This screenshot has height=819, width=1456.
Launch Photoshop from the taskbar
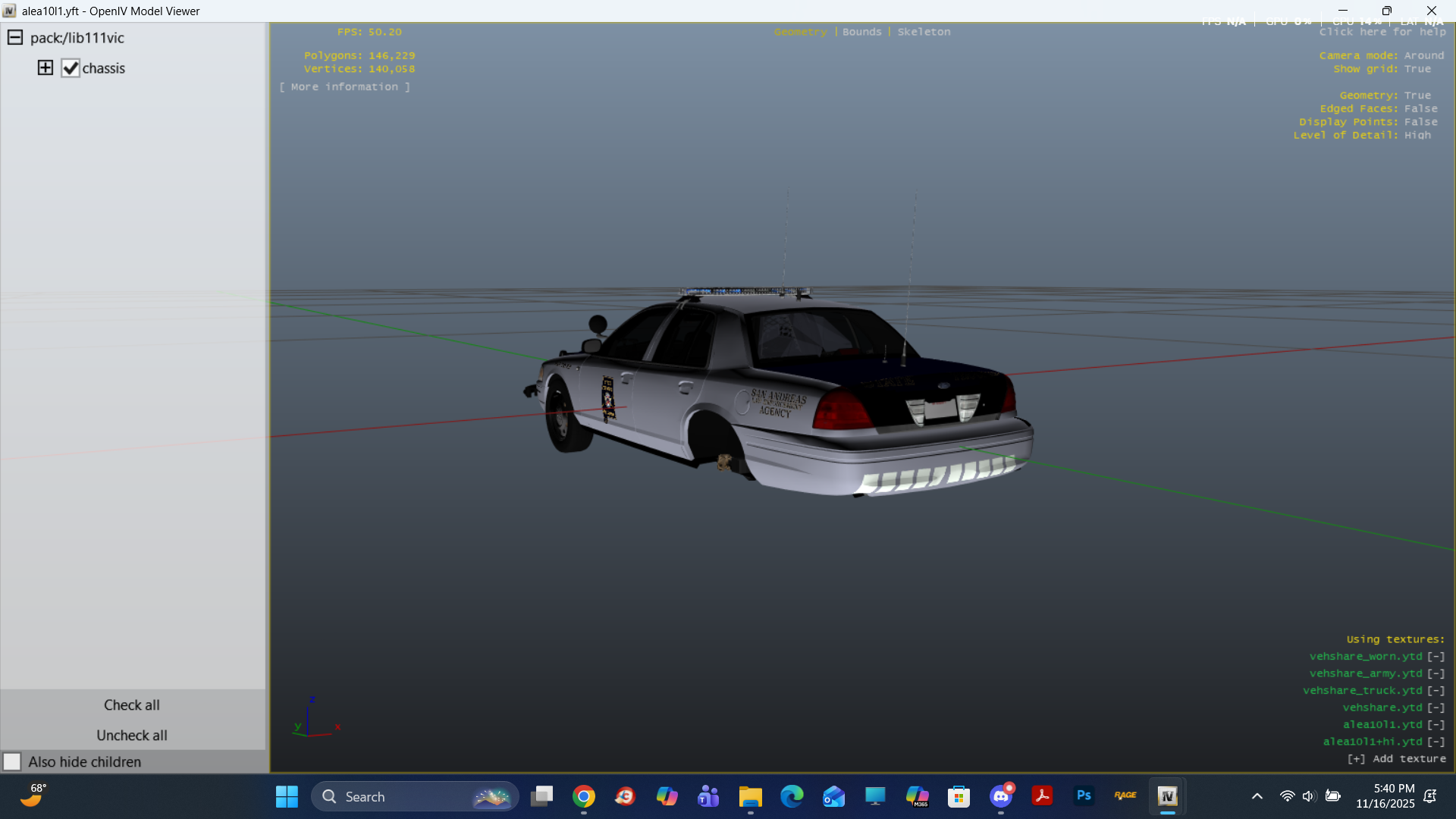click(1084, 796)
